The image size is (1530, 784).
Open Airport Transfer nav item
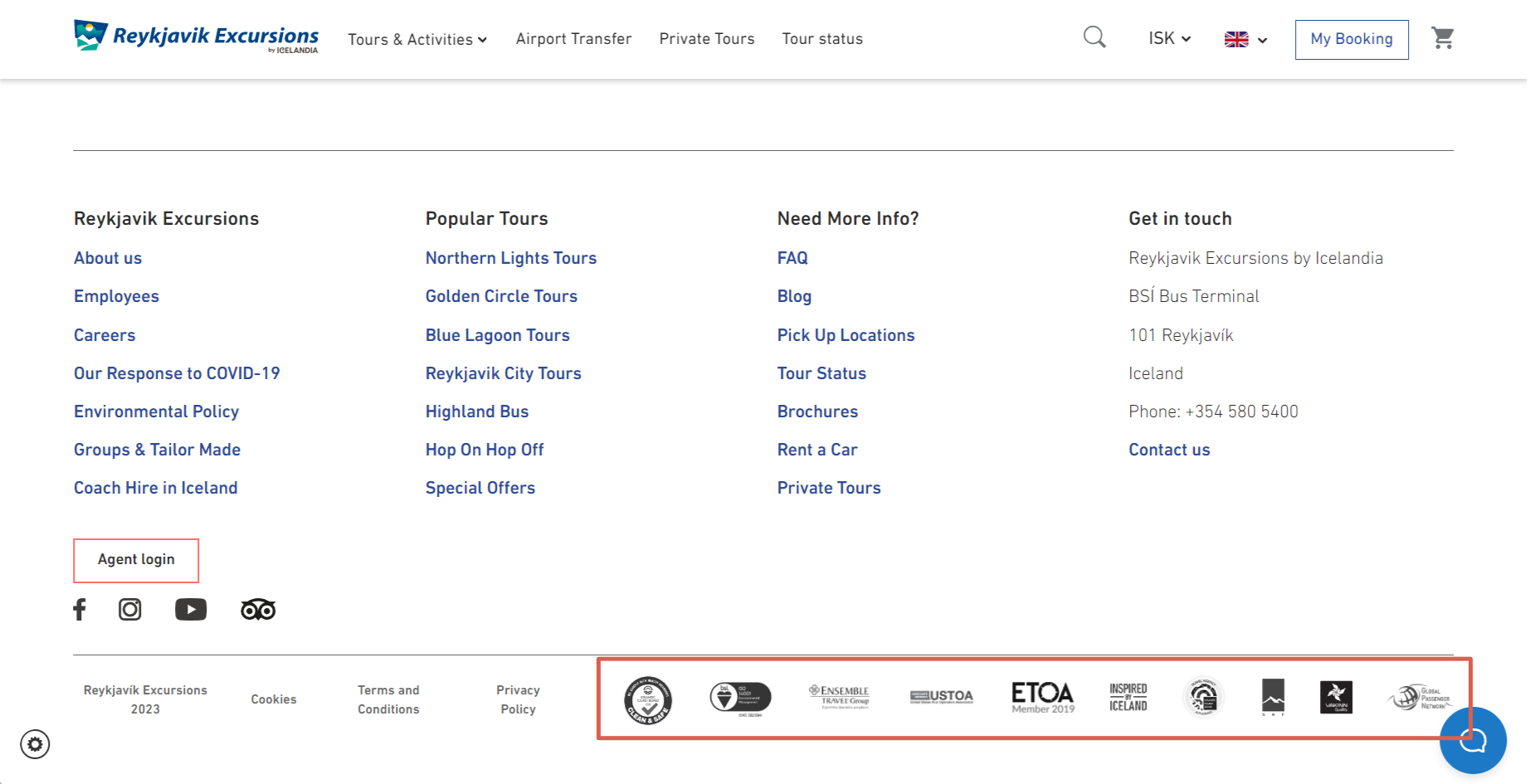573,39
